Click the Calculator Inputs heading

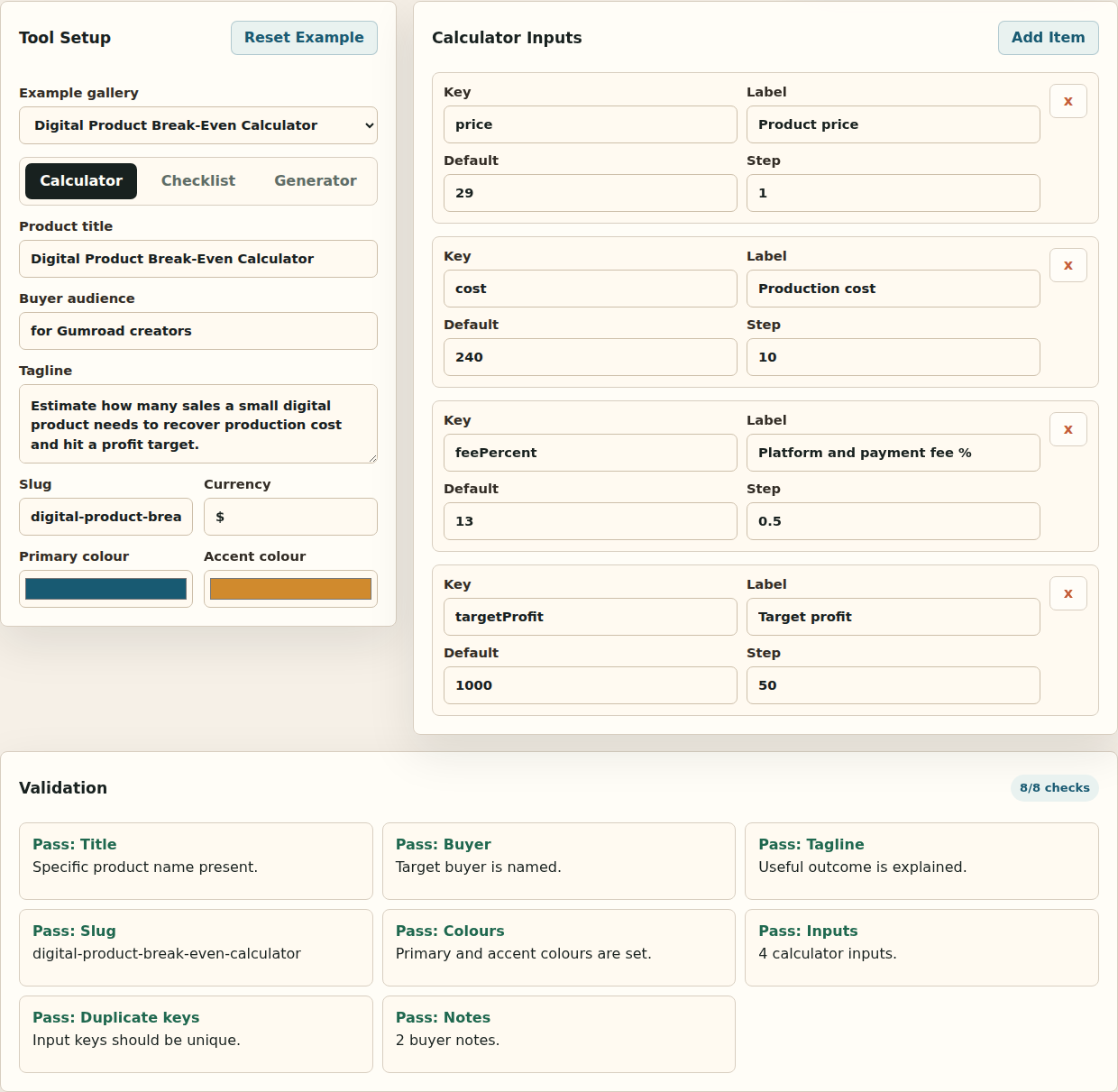click(x=507, y=38)
